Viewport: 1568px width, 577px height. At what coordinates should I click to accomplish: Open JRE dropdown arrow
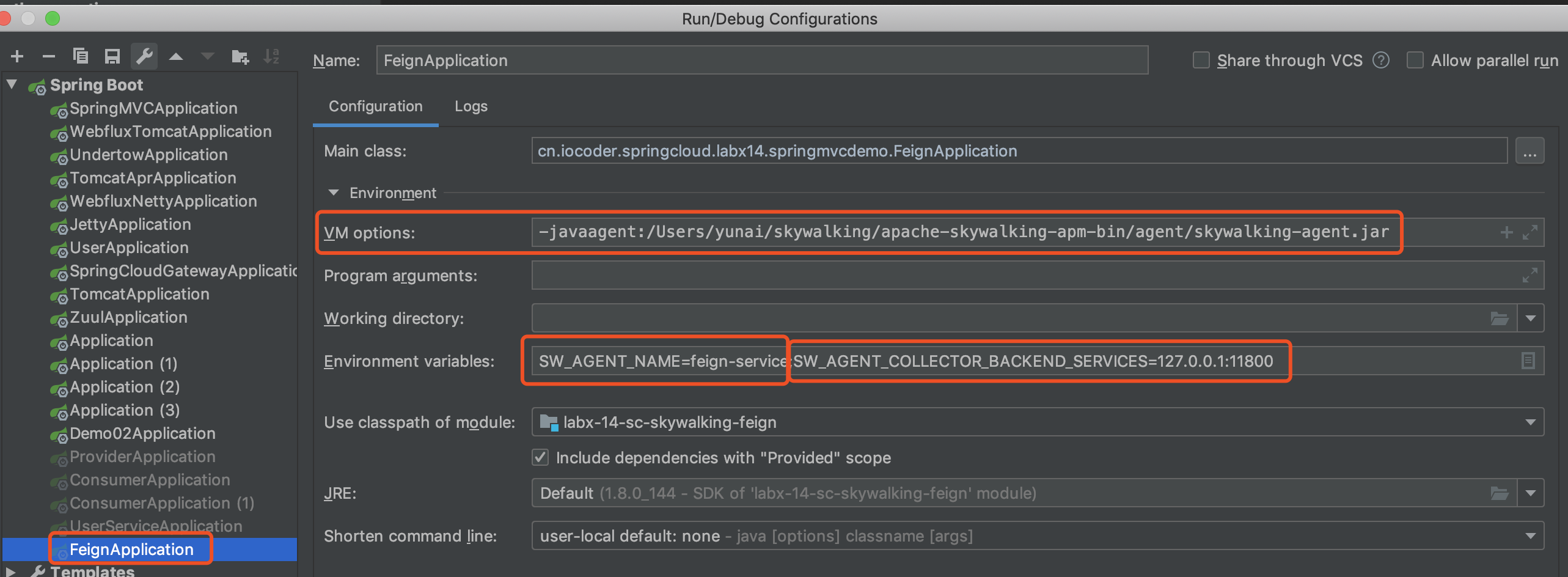click(1530, 493)
